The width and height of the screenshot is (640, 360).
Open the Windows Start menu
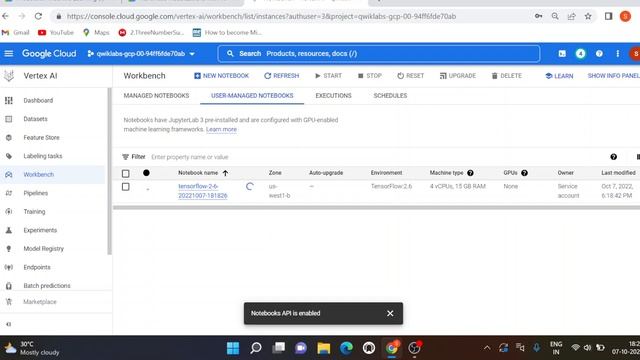[233, 348]
